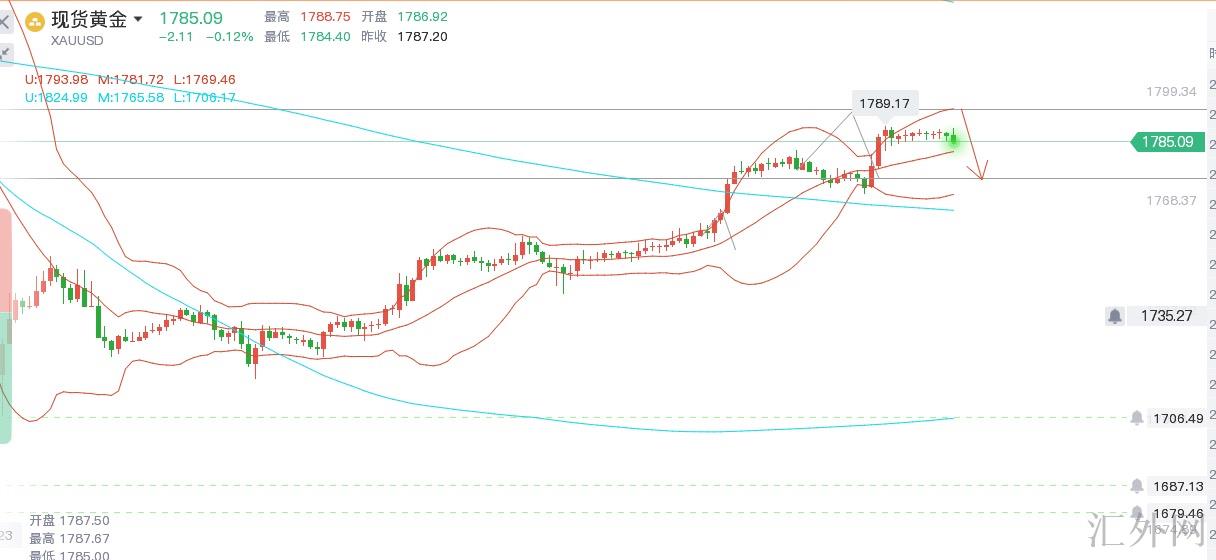1216x560 pixels.
Task: Click the glowing green latest candle marker
Action: (x=953, y=139)
